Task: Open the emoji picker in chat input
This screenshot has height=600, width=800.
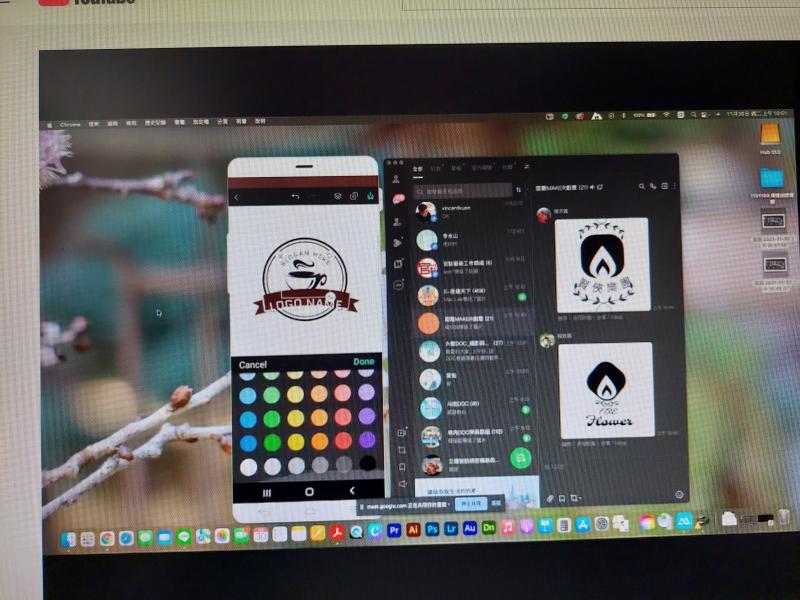Action: point(679,494)
